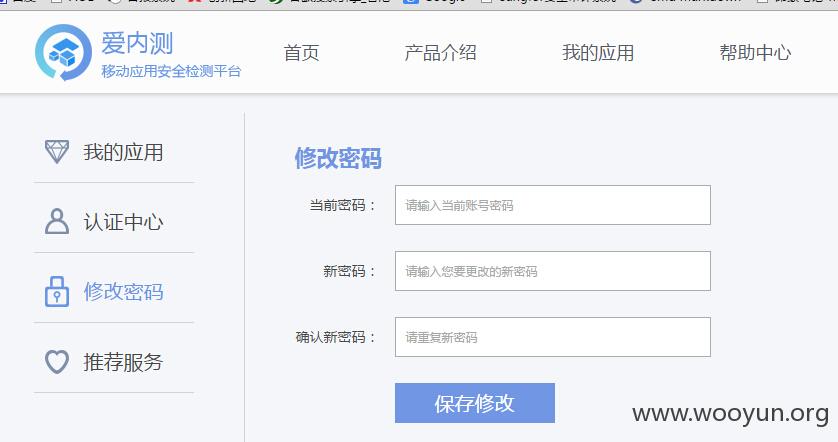Focus the 新密码 input field

[553, 271]
